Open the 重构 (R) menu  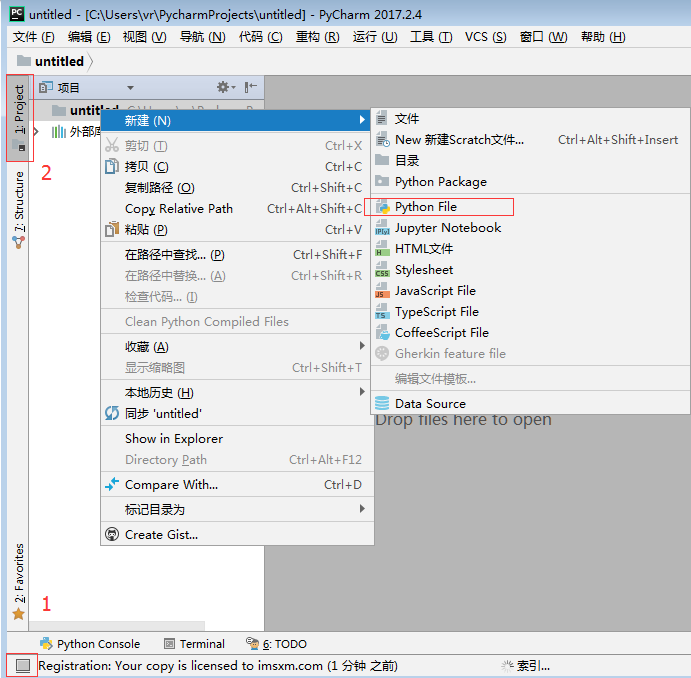pyautogui.click(x=317, y=37)
